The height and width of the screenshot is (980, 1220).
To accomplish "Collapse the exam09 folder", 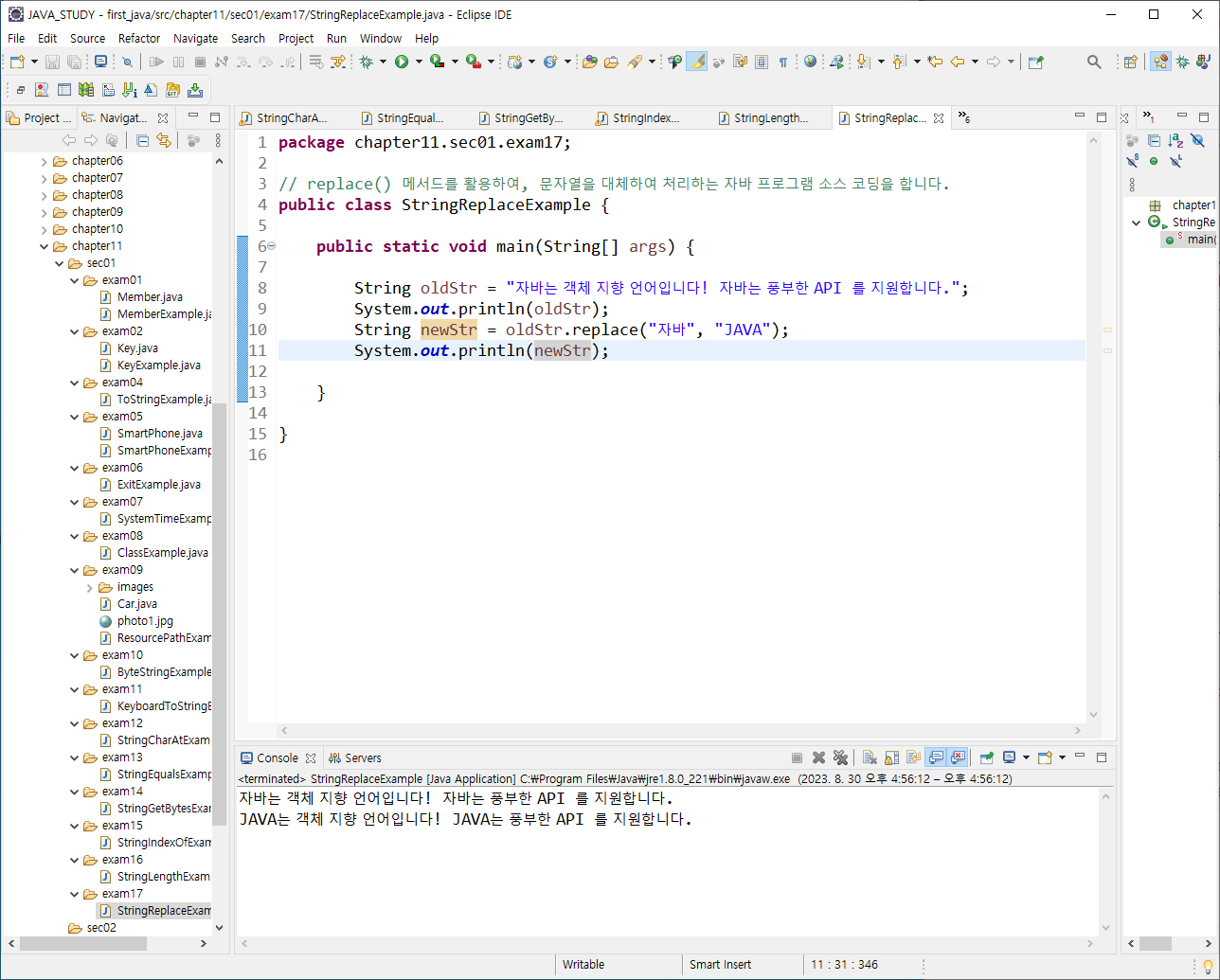I will point(74,570).
